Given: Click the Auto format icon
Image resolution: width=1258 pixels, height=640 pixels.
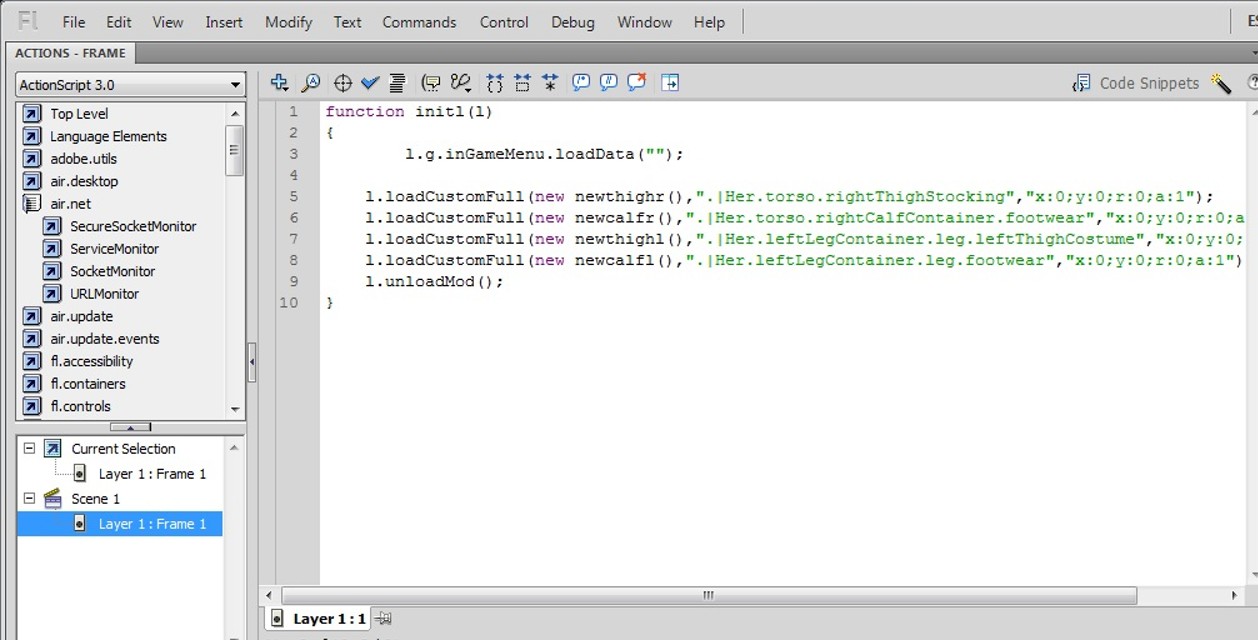Looking at the screenshot, I should (x=397, y=83).
